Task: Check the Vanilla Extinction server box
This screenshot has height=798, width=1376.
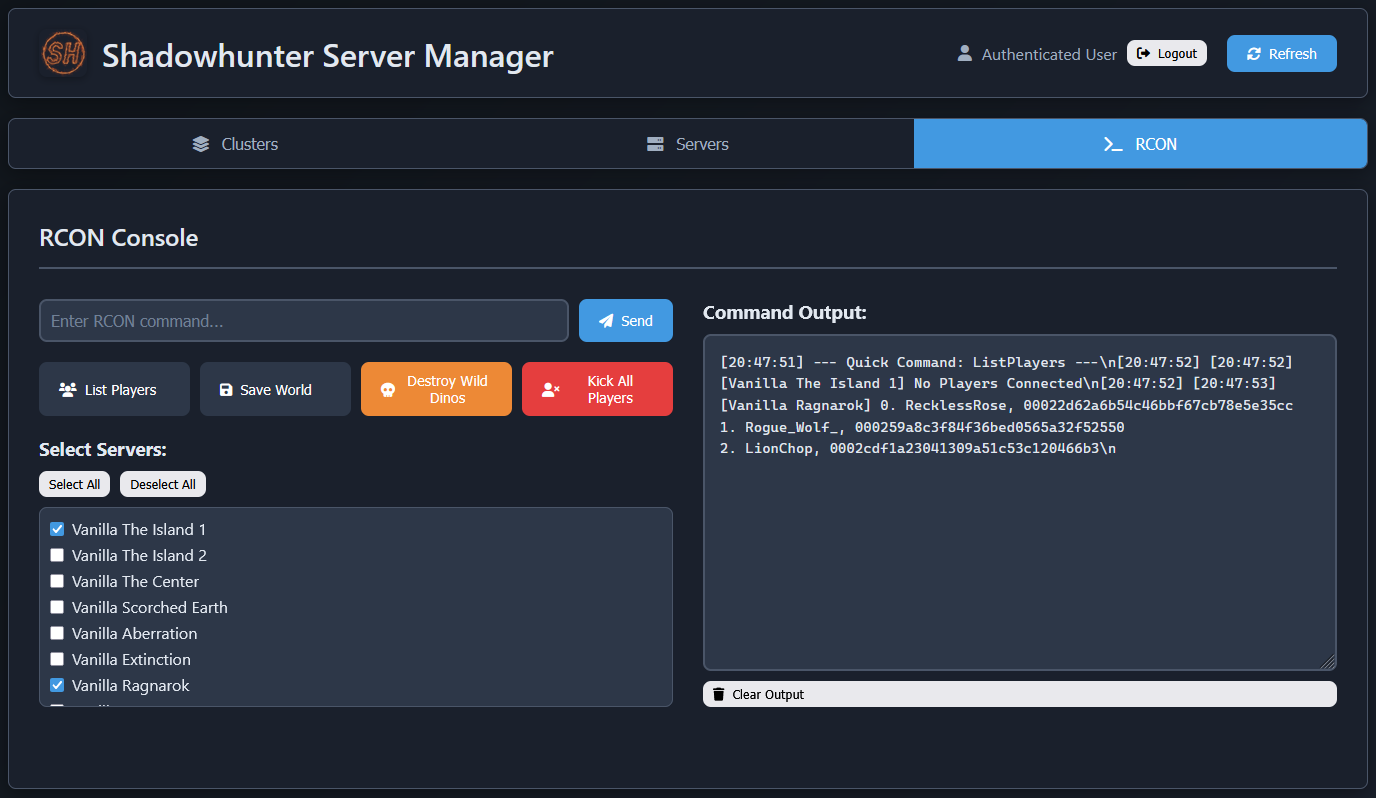Action: click(x=57, y=659)
